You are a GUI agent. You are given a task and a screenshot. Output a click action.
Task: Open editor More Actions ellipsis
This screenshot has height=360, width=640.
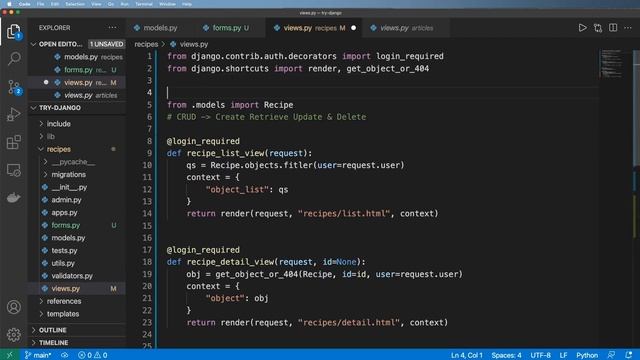click(628, 28)
